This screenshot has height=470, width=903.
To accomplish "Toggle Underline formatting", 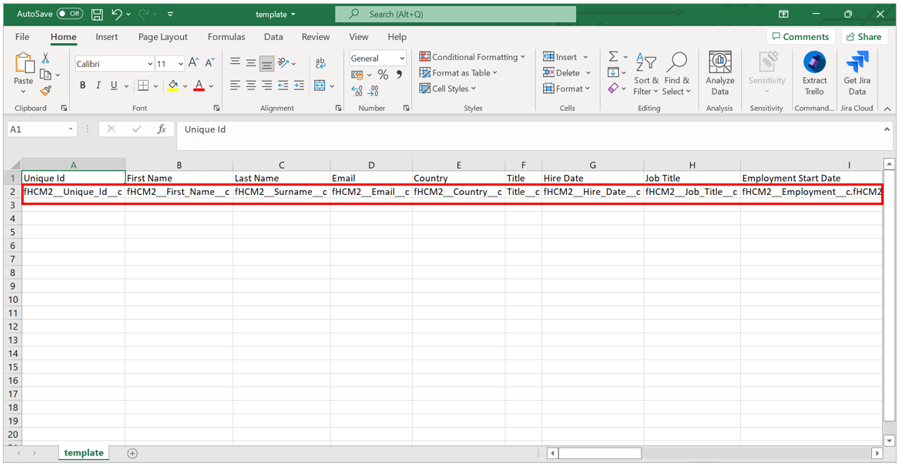I will tap(113, 85).
